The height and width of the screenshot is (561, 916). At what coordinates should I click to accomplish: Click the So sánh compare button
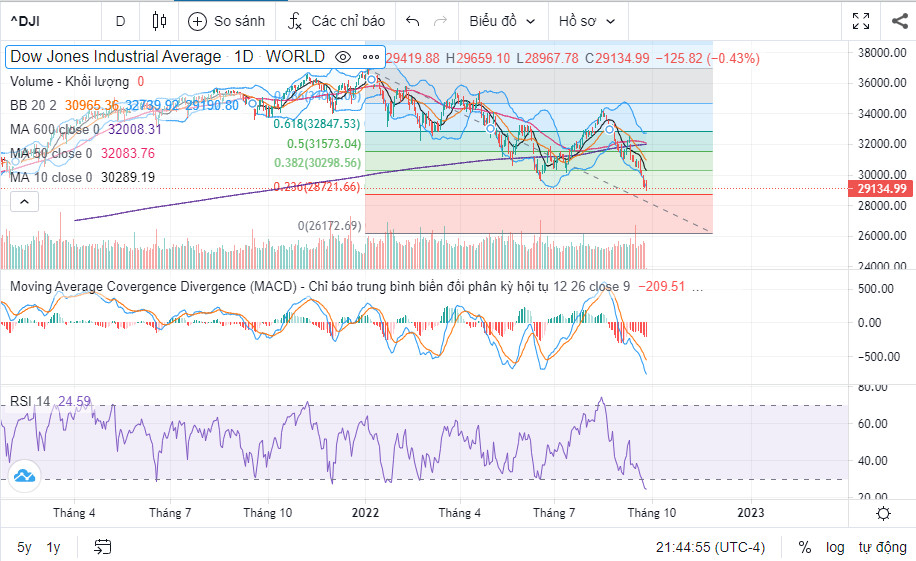coord(227,22)
